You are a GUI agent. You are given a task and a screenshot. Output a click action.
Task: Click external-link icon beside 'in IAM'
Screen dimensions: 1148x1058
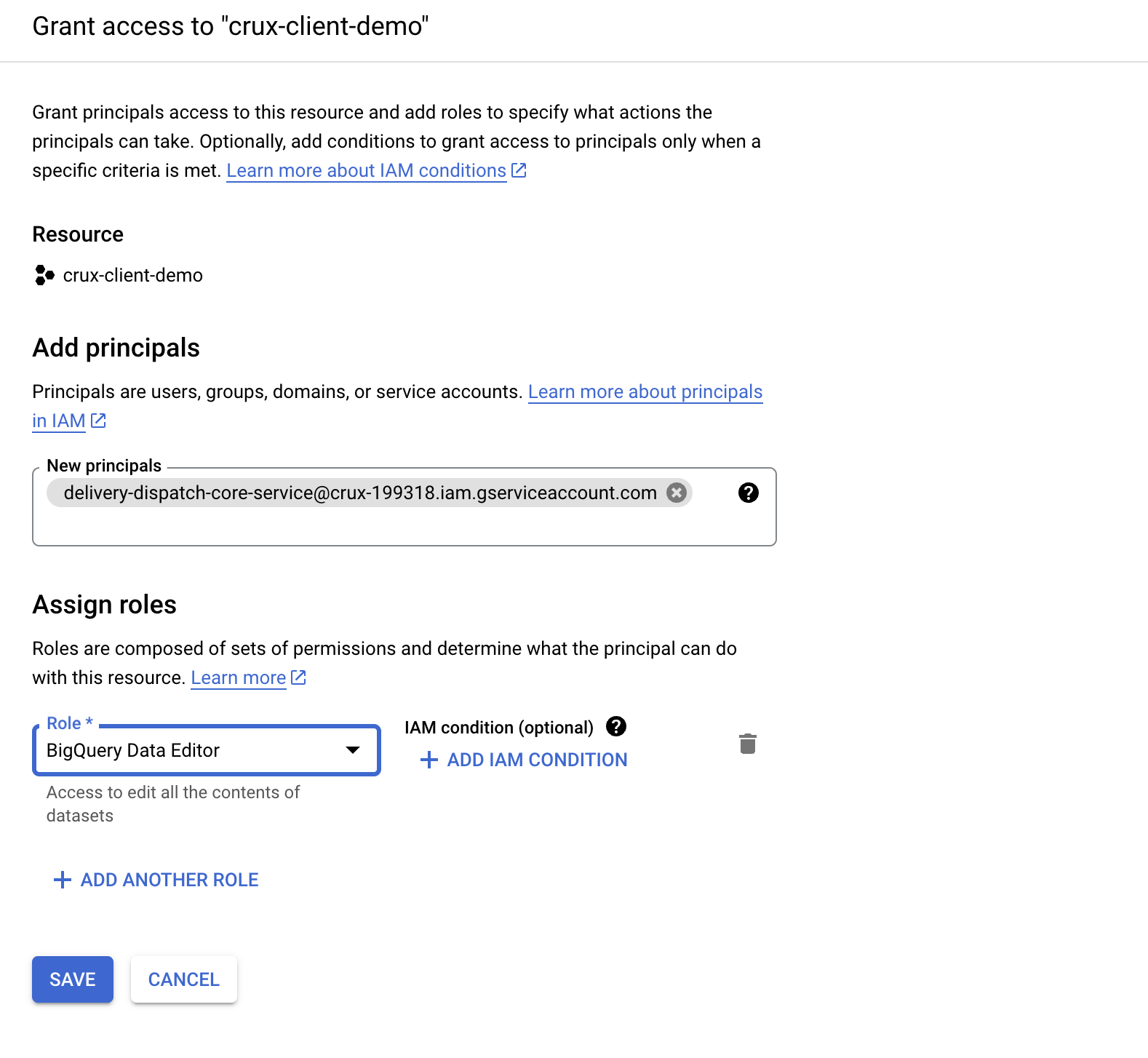point(98,421)
